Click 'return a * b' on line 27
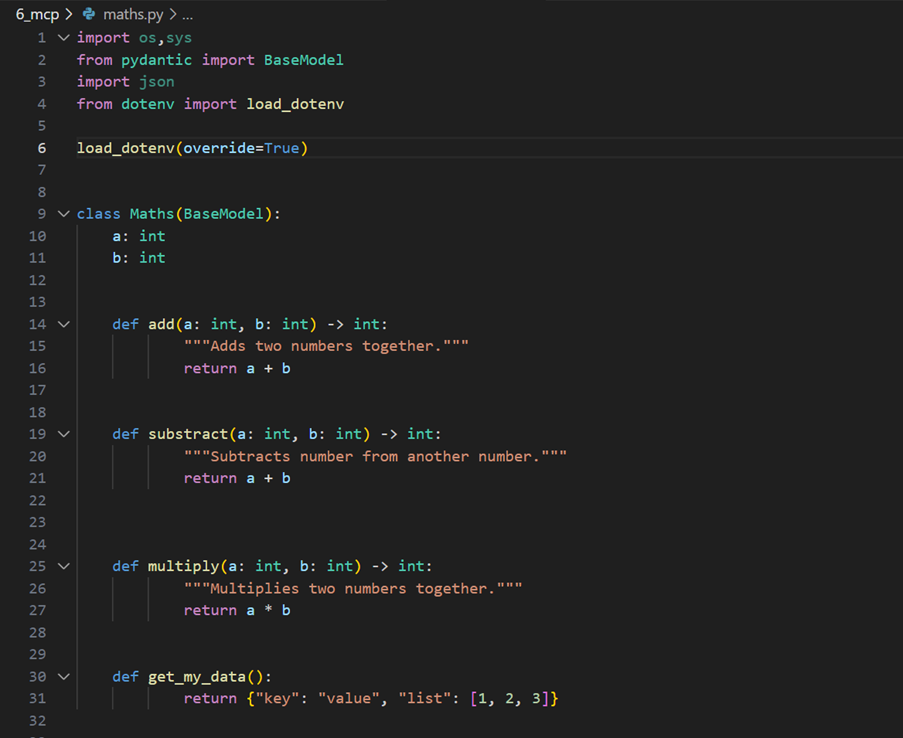This screenshot has height=738, width=903. coord(237,610)
